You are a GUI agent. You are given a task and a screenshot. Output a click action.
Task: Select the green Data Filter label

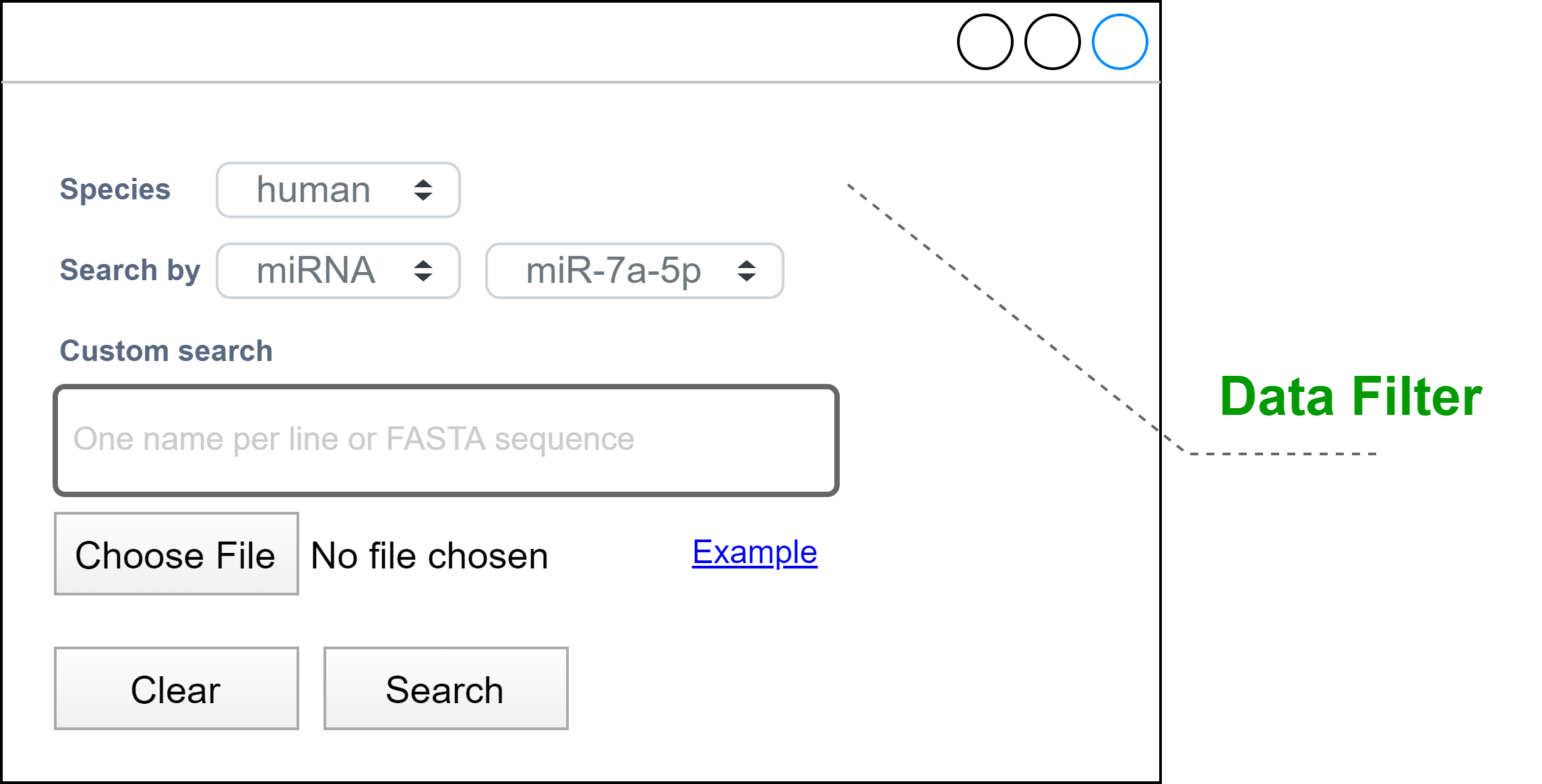1351,397
